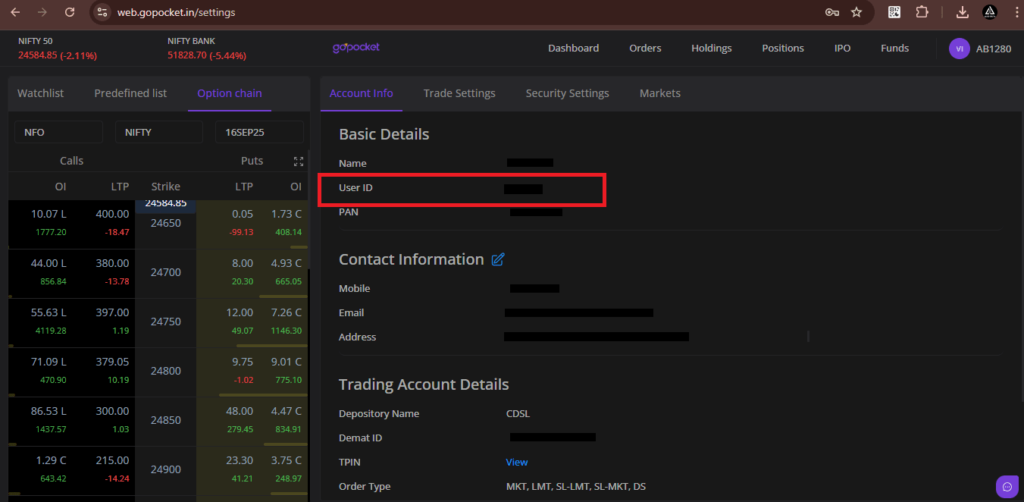Open the NIFTY symbol dropdown
Screen dimensions: 1024x502
159,132
